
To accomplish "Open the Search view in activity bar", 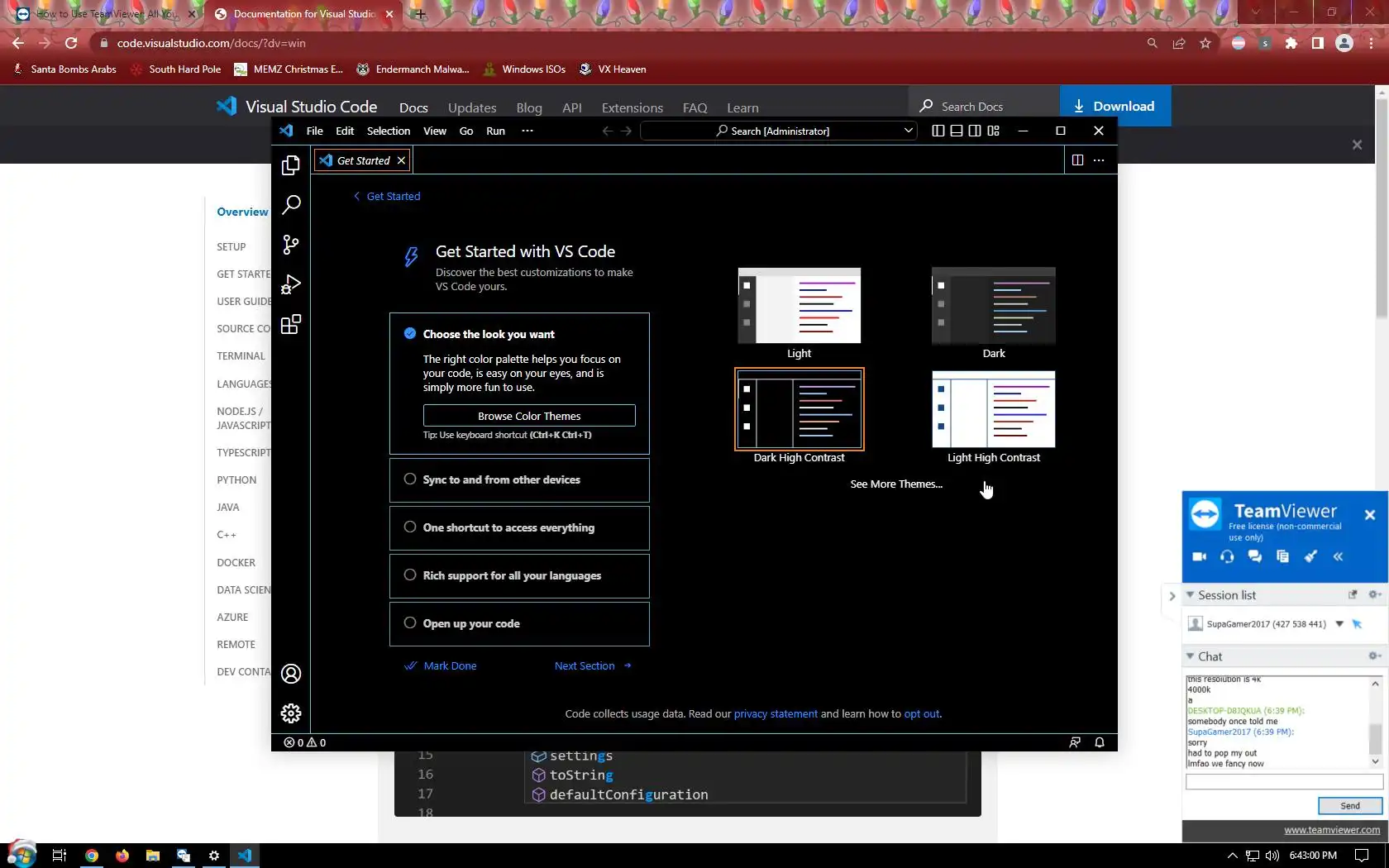I will coord(291,205).
